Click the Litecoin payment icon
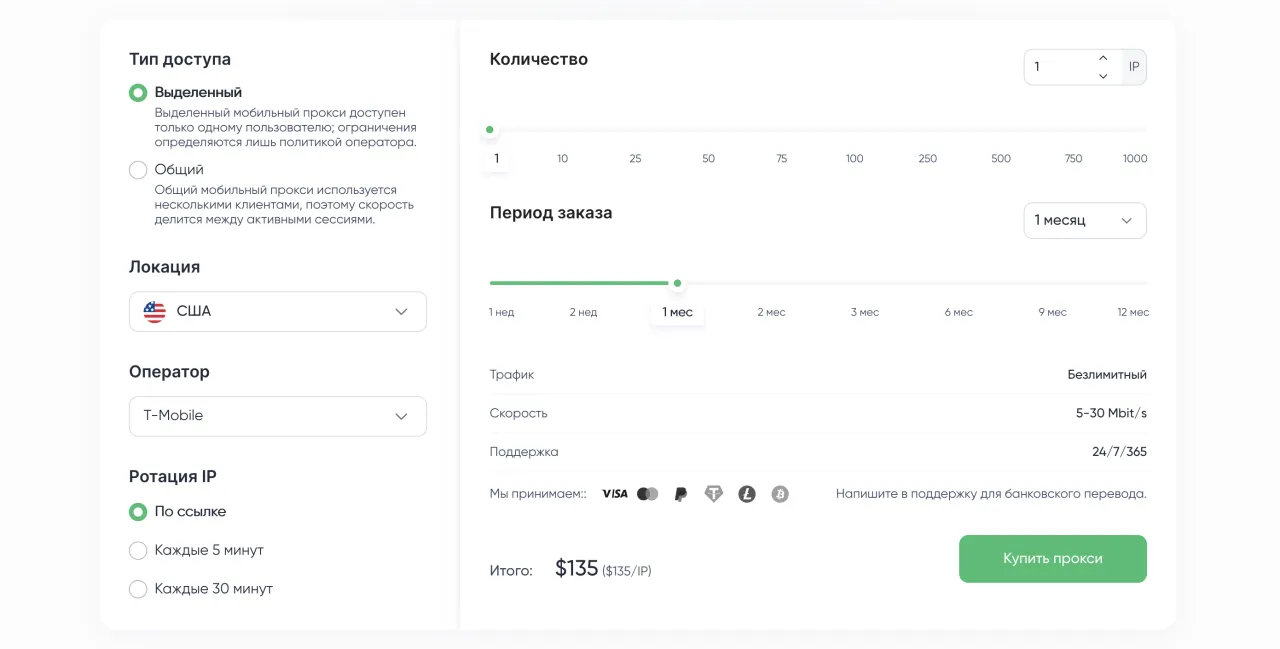Screen dimensions: 1280x649 (x=747, y=494)
